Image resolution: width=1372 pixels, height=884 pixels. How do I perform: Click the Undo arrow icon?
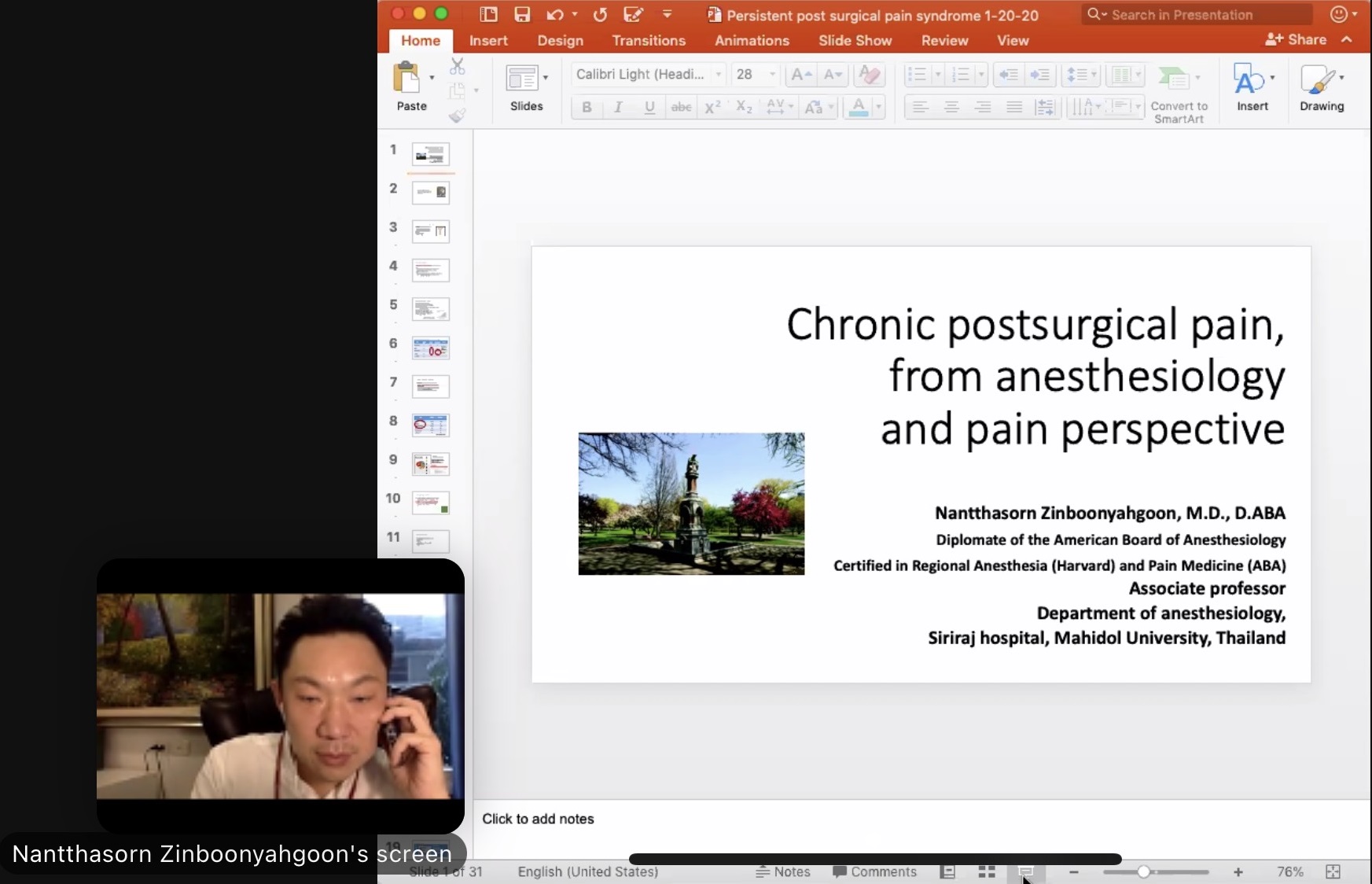(x=555, y=14)
